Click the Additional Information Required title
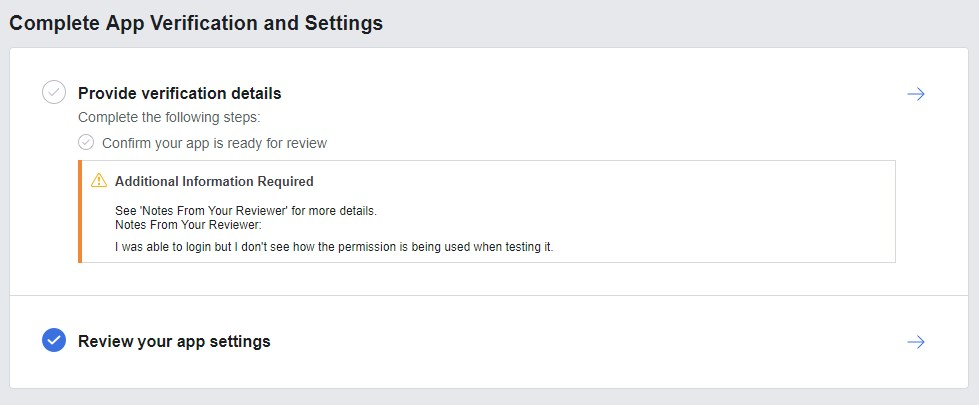Screen dimensions: 979x405 click(x=214, y=182)
